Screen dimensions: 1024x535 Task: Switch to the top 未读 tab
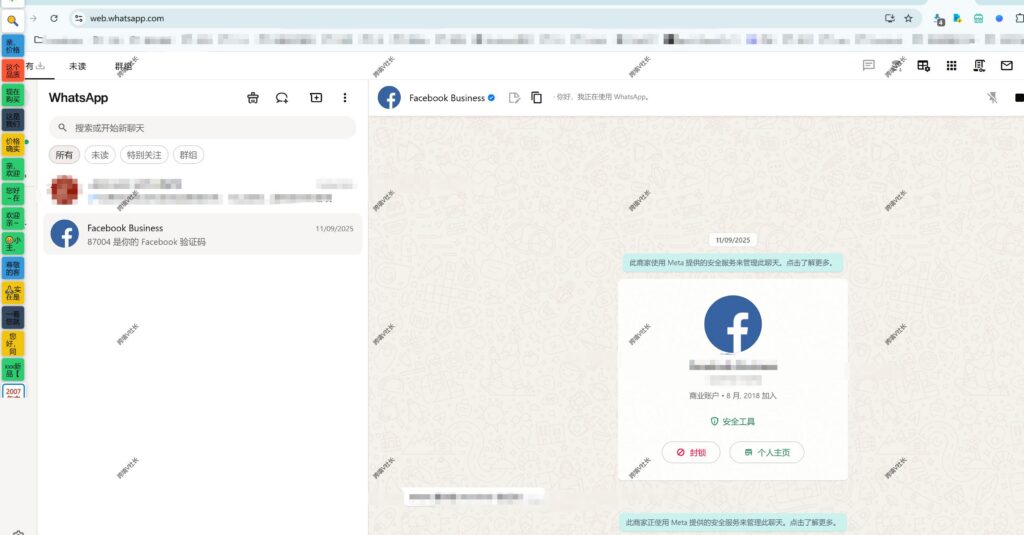(78, 66)
